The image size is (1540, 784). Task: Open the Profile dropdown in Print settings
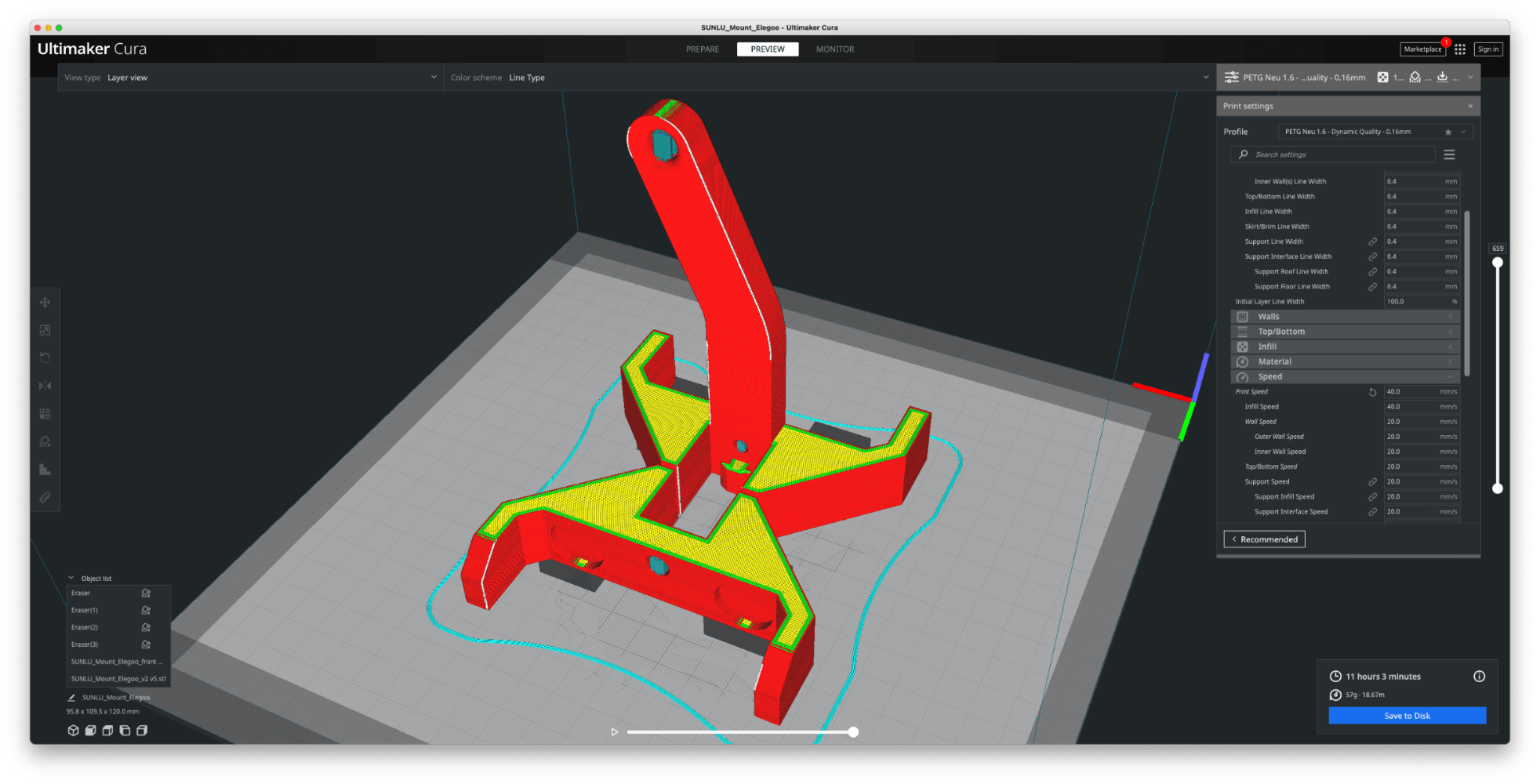[x=1375, y=132]
